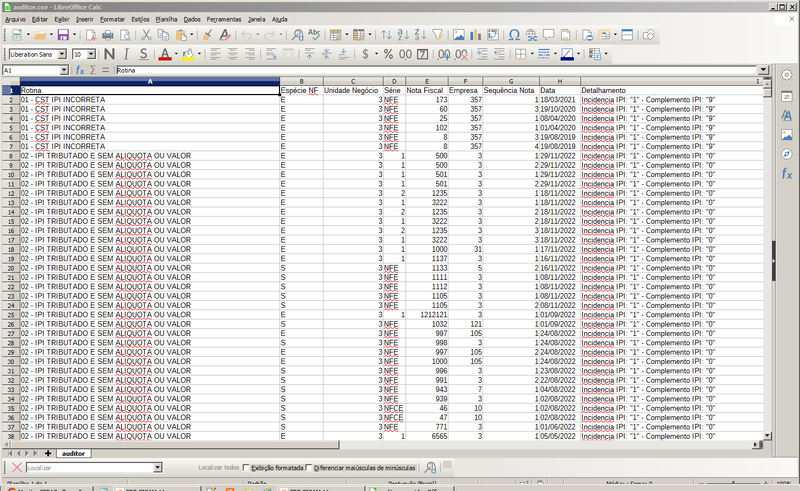Expand the font name dropdown
This screenshot has width=800, height=491.
[x=62, y=54]
